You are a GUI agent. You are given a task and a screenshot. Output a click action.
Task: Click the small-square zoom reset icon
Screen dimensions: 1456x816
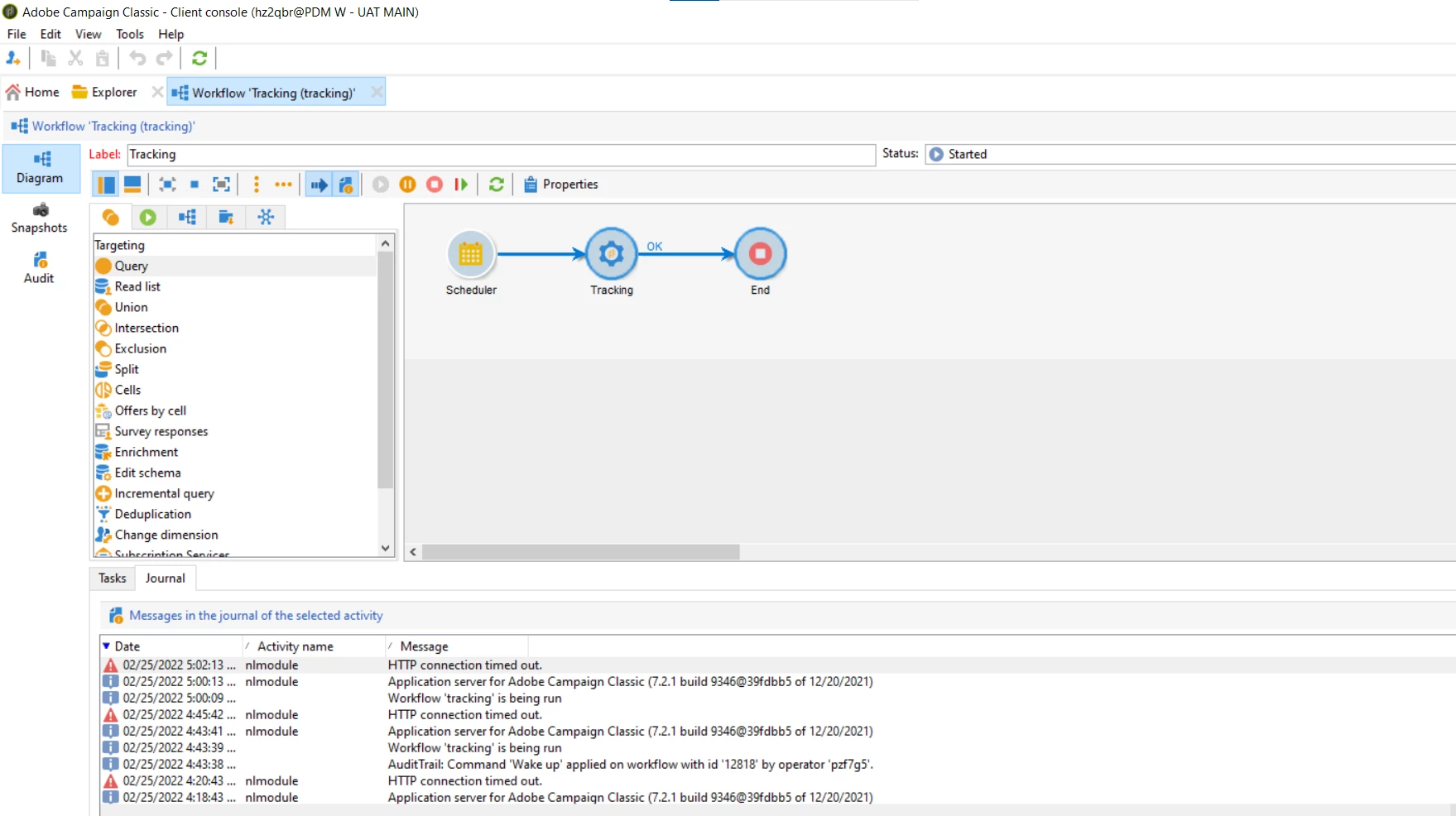coord(195,184)
